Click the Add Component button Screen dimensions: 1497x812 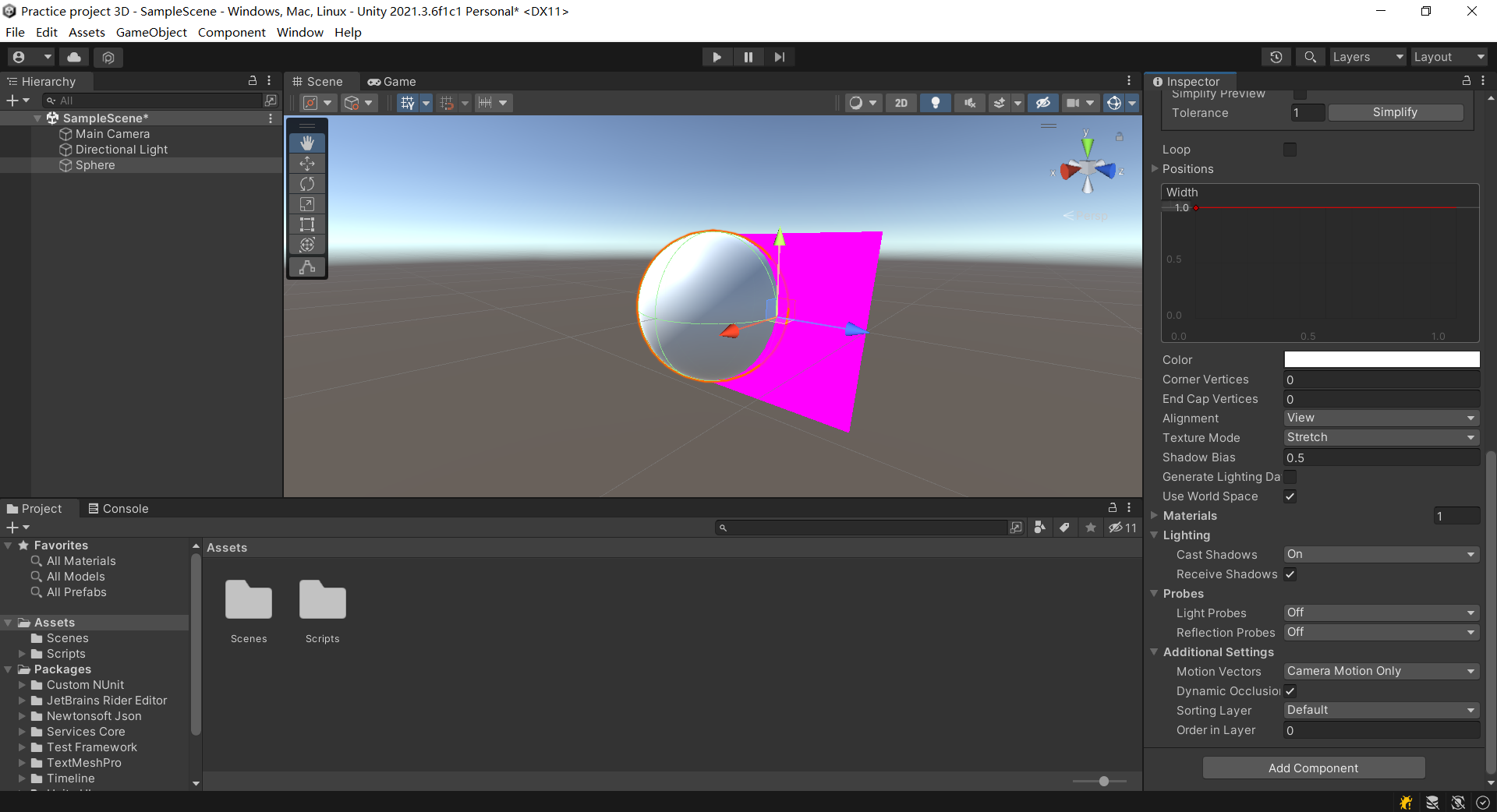pos(1313,768)
